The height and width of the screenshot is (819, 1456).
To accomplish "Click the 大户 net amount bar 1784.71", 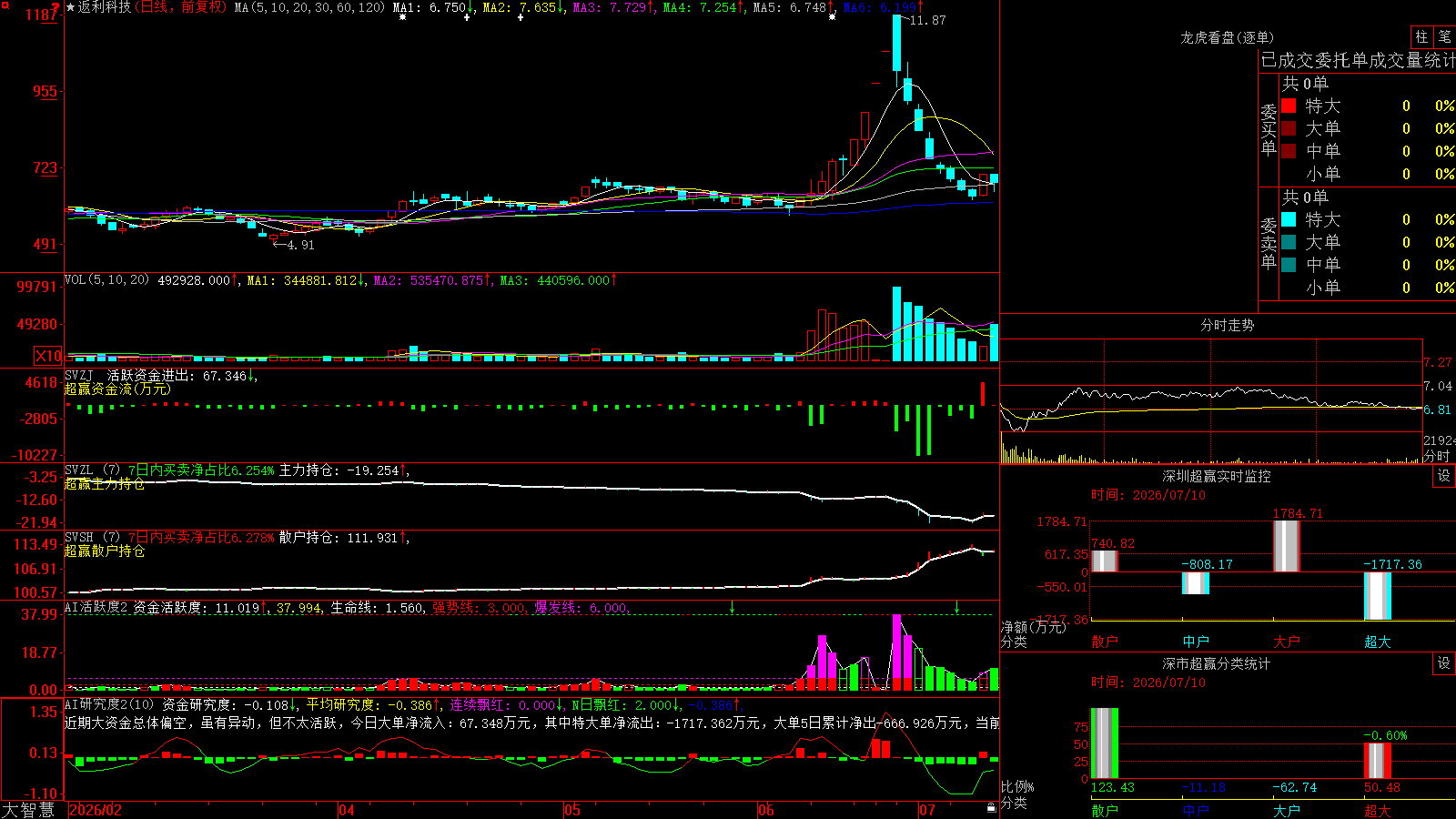I will point(1287,546).
